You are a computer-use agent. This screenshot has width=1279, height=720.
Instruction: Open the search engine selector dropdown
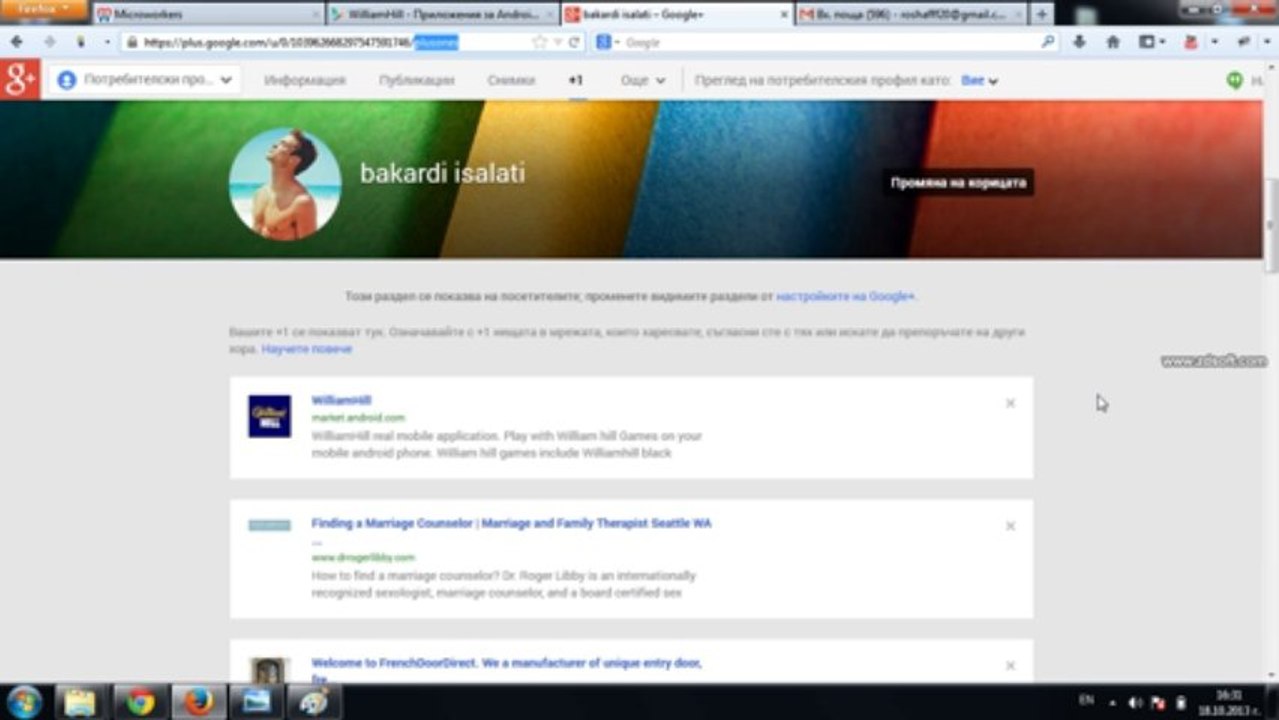(608, 42)
